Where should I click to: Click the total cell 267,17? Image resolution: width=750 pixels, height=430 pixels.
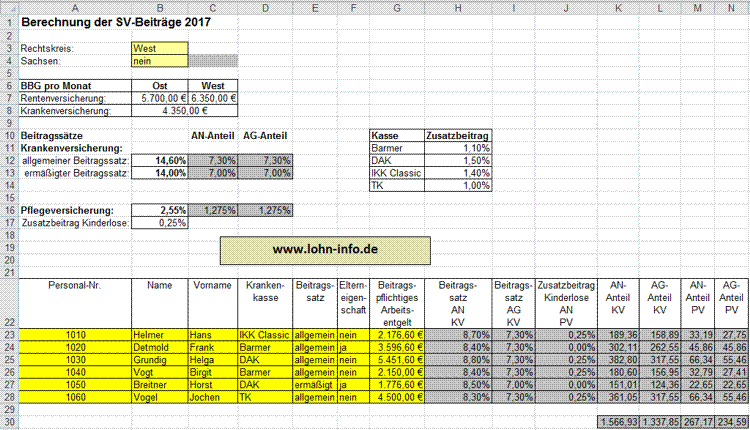coord(697,422)
